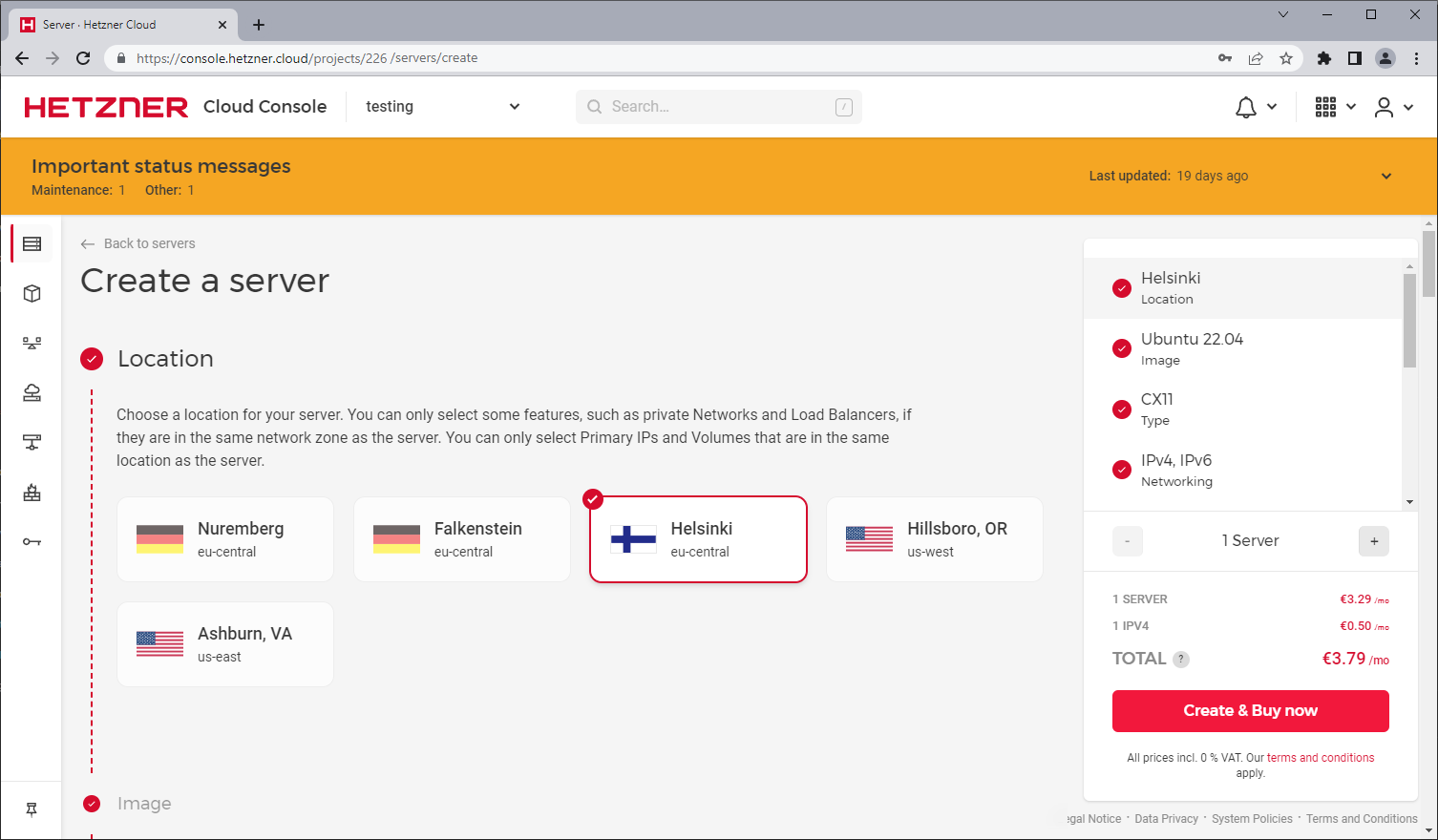Open the Snapshots cube sidebar icon

[x=32, y=293]
